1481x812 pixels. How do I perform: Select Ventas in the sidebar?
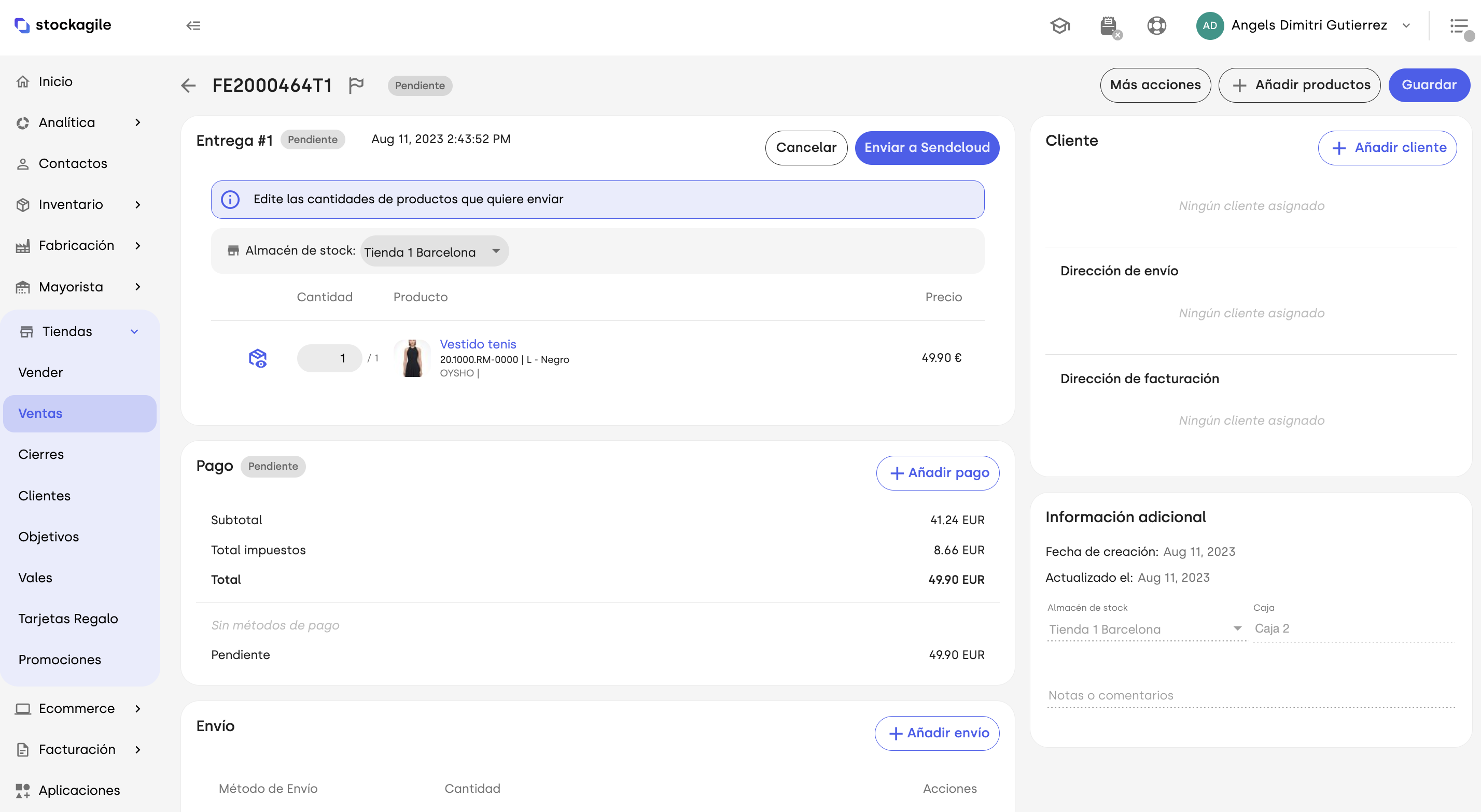[80, 413]
